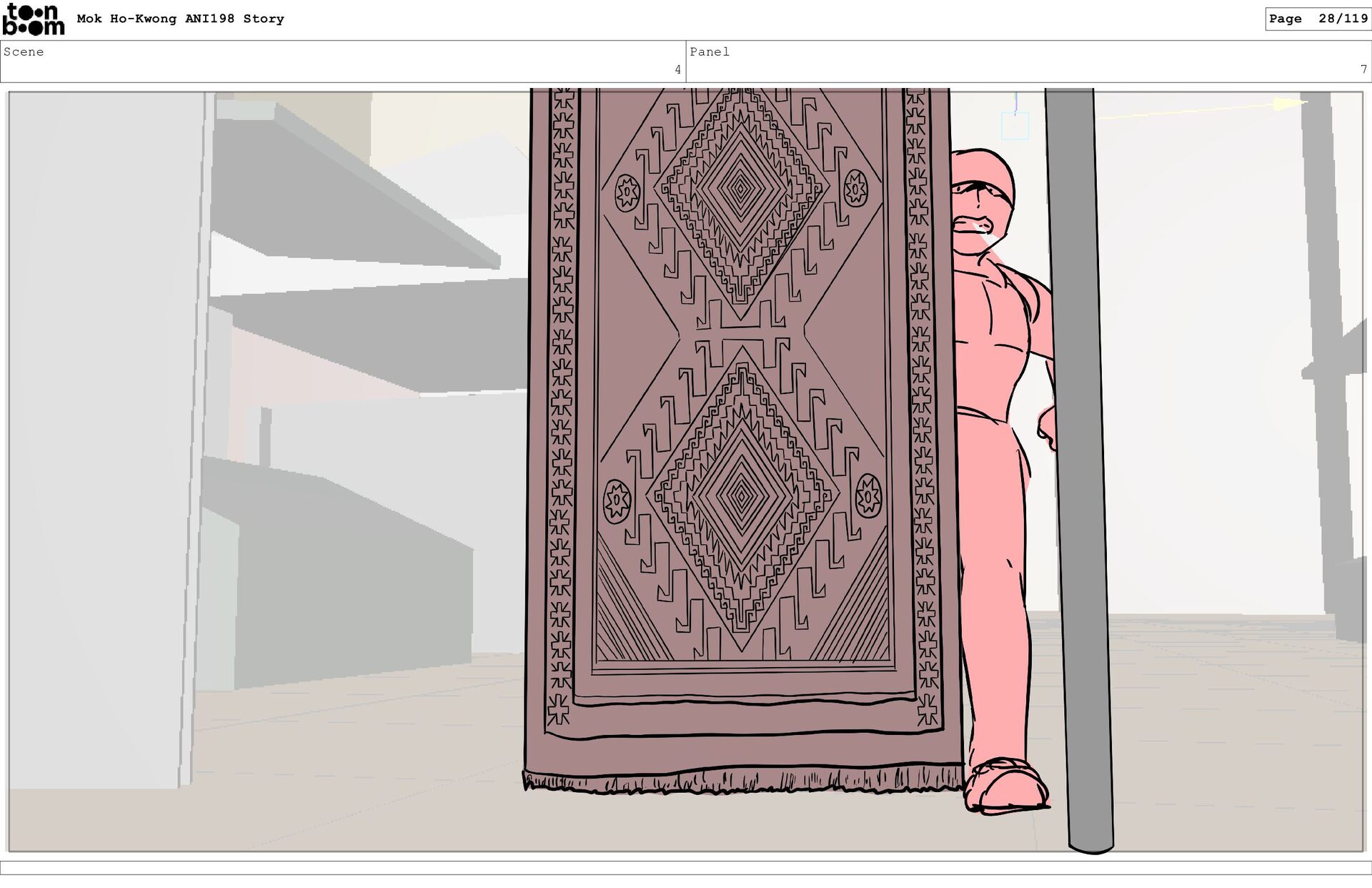Viewport: 1372px width, 888px height.
Task: Click the left rosette beside the lower diamond
Action: coord(617,500)
